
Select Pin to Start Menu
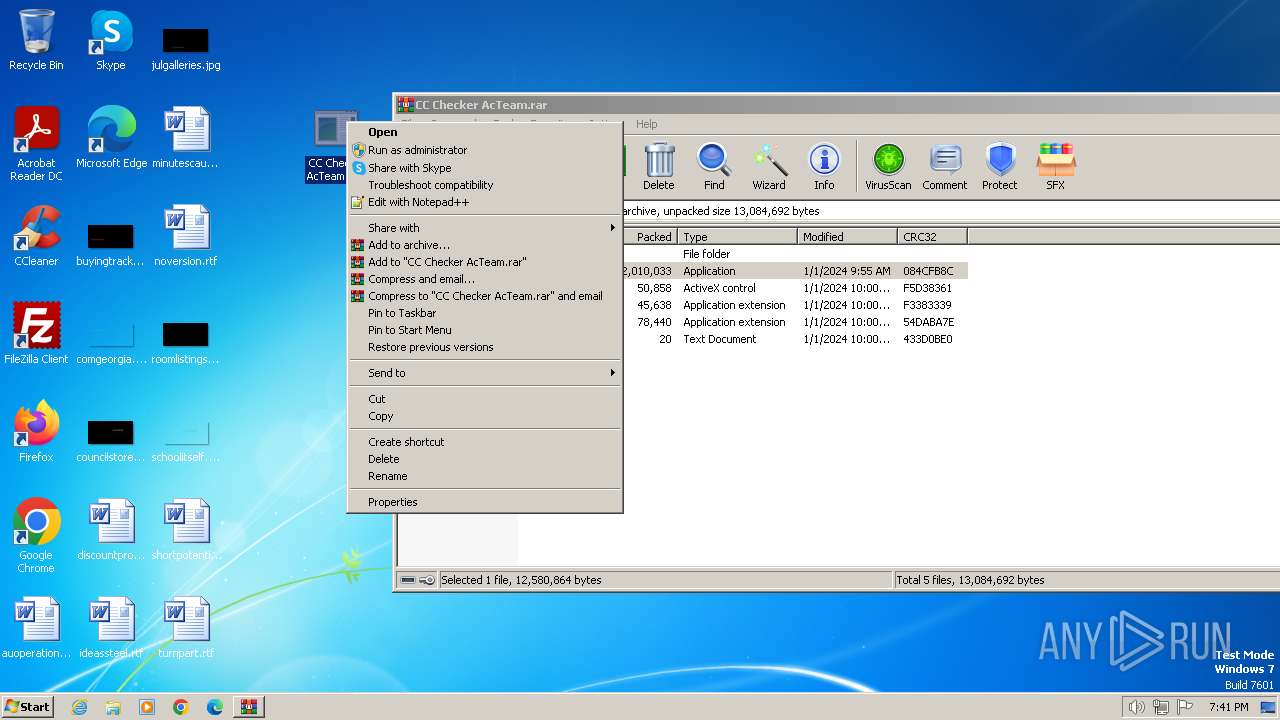coord(485,330)
